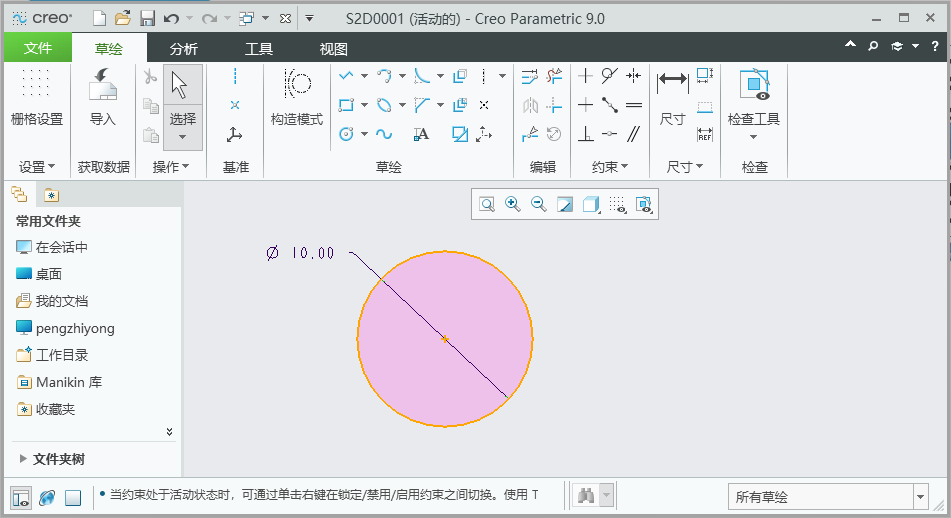Image resolution: width=951 pixels, height=518 pixels.
Task: Open the 所有草绘 selection filter dropdown
Action: point(920,497)
